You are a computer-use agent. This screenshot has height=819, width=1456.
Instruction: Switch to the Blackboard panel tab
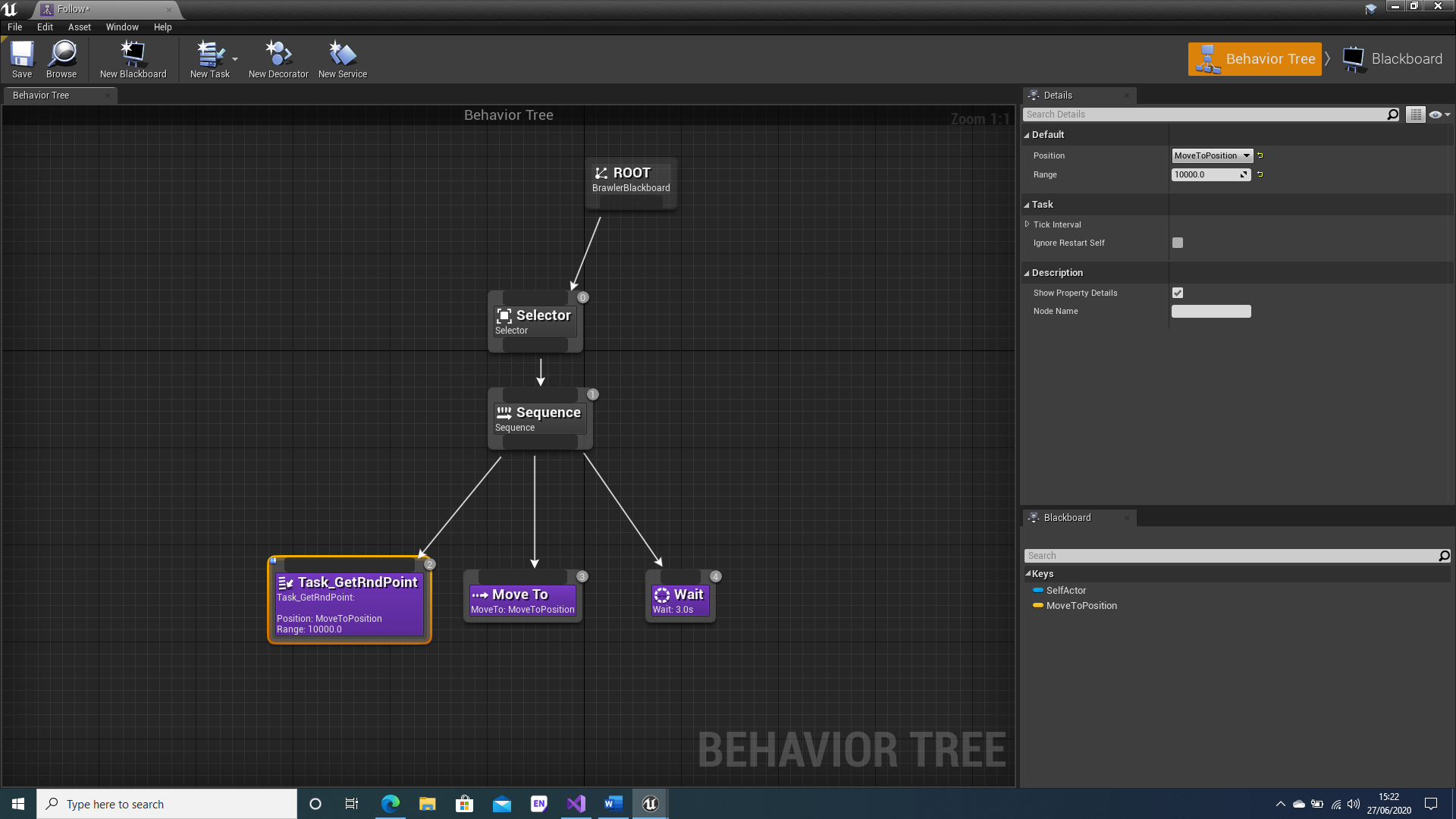(x=1067, y=518)
